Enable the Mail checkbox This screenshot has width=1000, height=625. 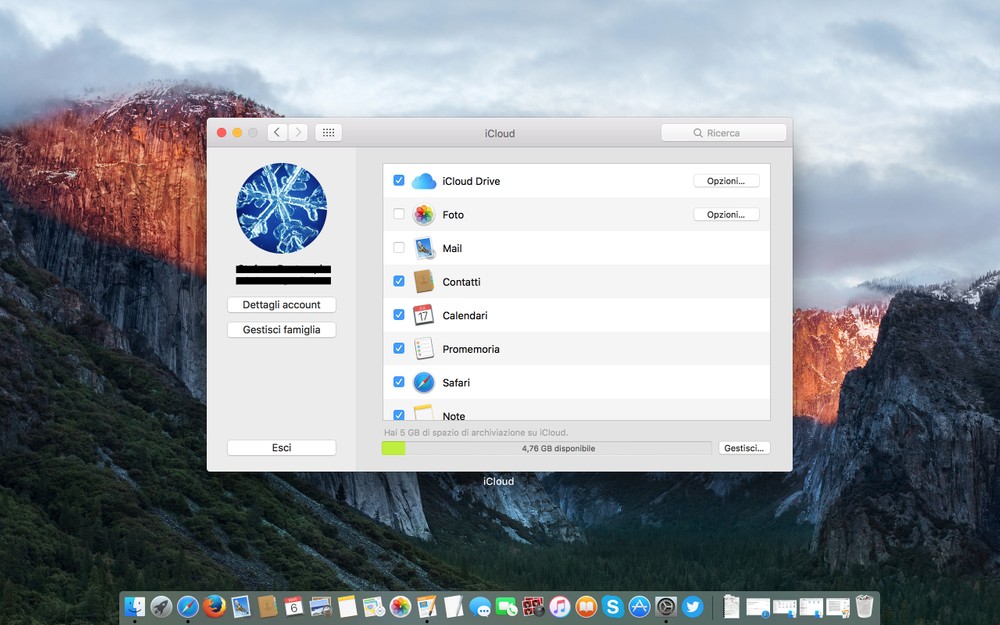point(399,248)
